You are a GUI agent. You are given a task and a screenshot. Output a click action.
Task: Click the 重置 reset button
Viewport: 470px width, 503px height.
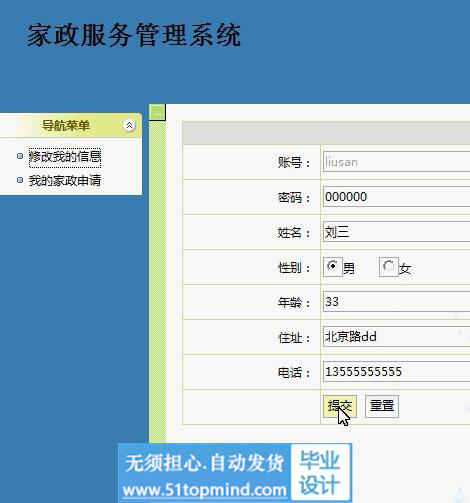coord(382,406)
